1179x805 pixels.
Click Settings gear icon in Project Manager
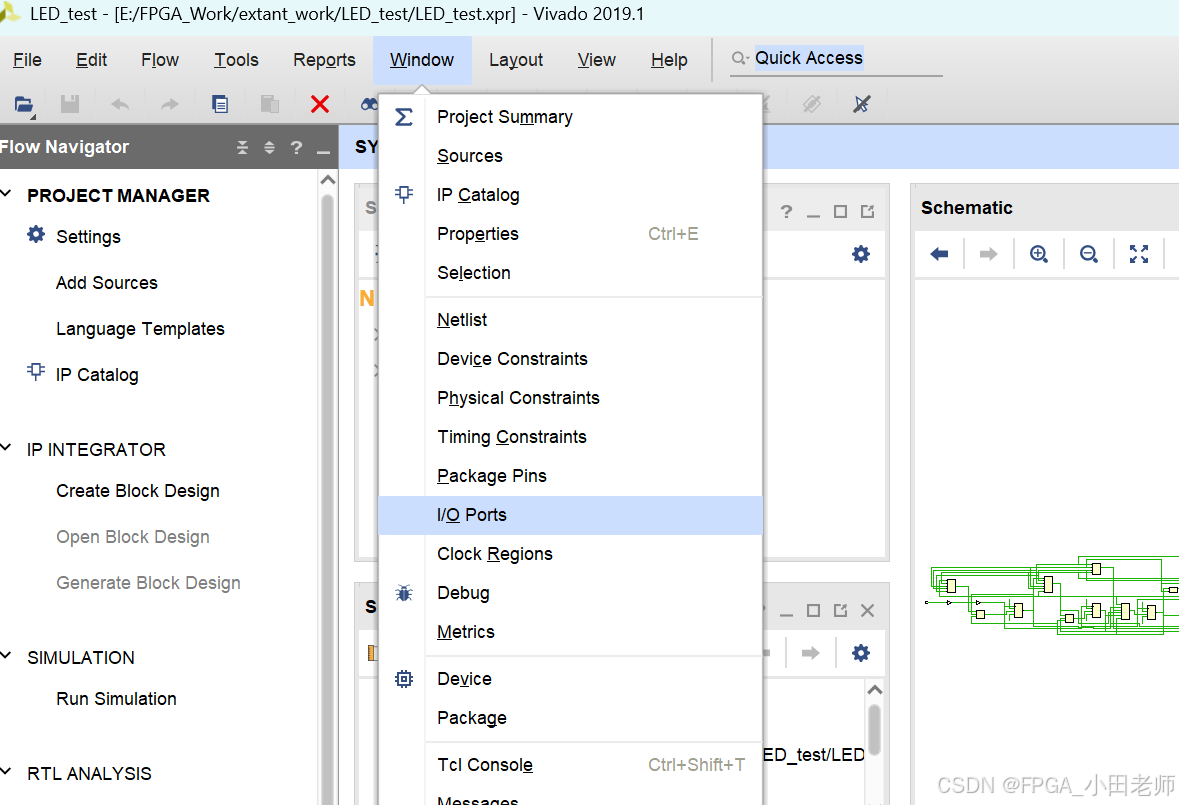[36, 235]
